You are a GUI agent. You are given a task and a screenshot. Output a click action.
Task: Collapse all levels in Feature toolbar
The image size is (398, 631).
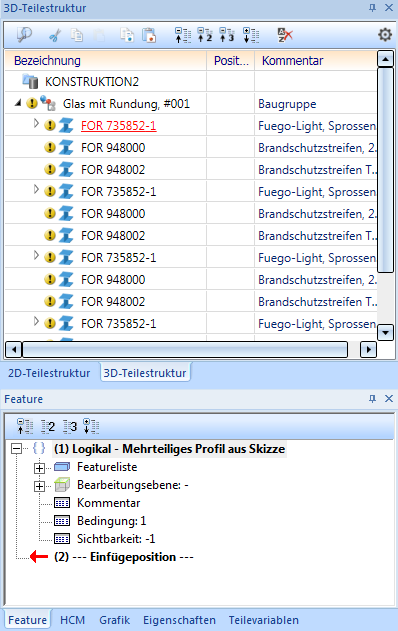25,426
